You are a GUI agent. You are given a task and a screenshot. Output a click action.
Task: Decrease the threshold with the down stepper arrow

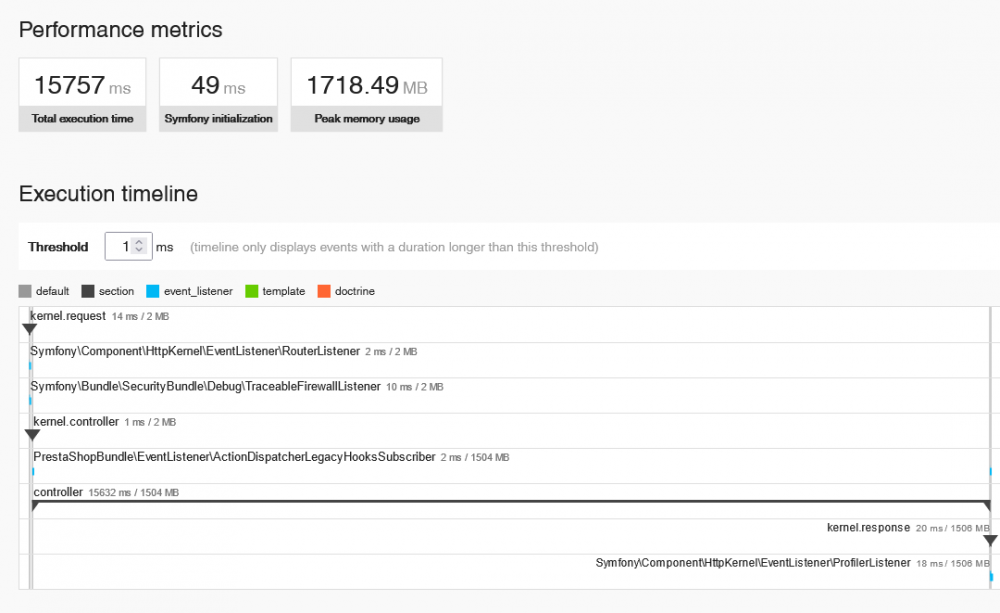tap(141, 251)
